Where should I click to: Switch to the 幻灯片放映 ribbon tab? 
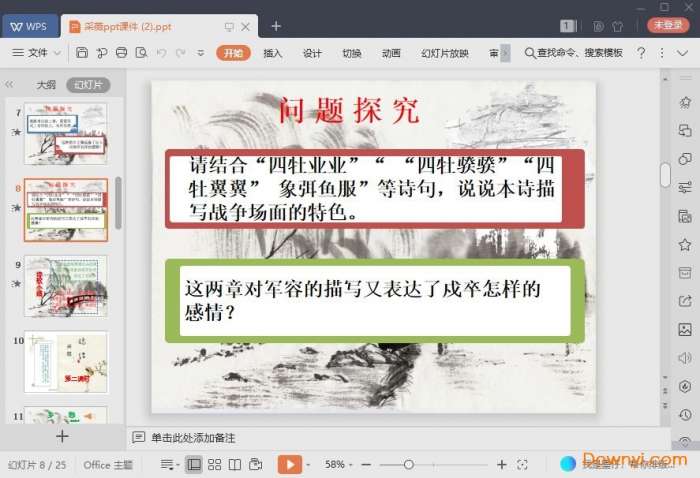click(445, 53)
